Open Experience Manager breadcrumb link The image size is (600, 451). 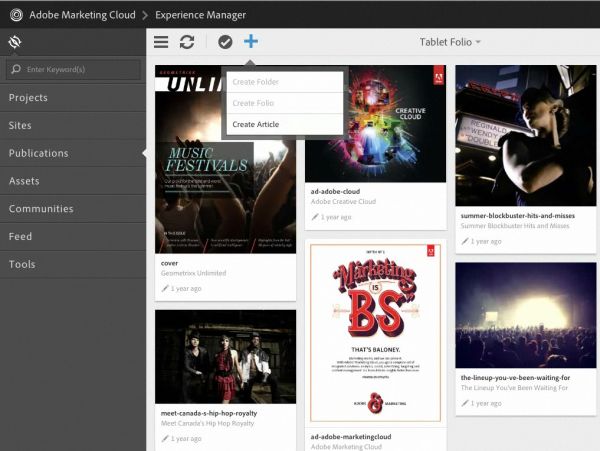(201, 15)
